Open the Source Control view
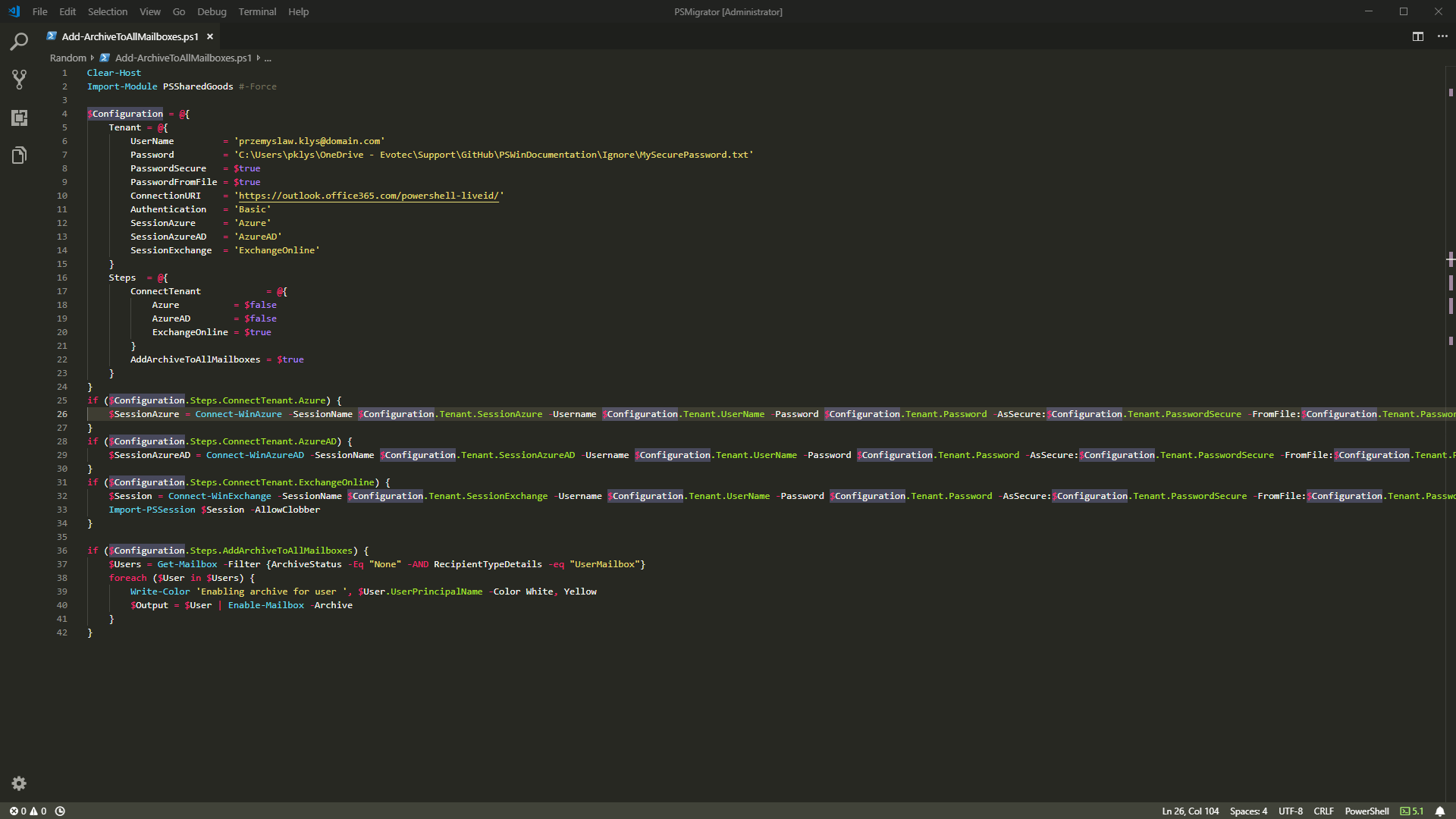 19,79
